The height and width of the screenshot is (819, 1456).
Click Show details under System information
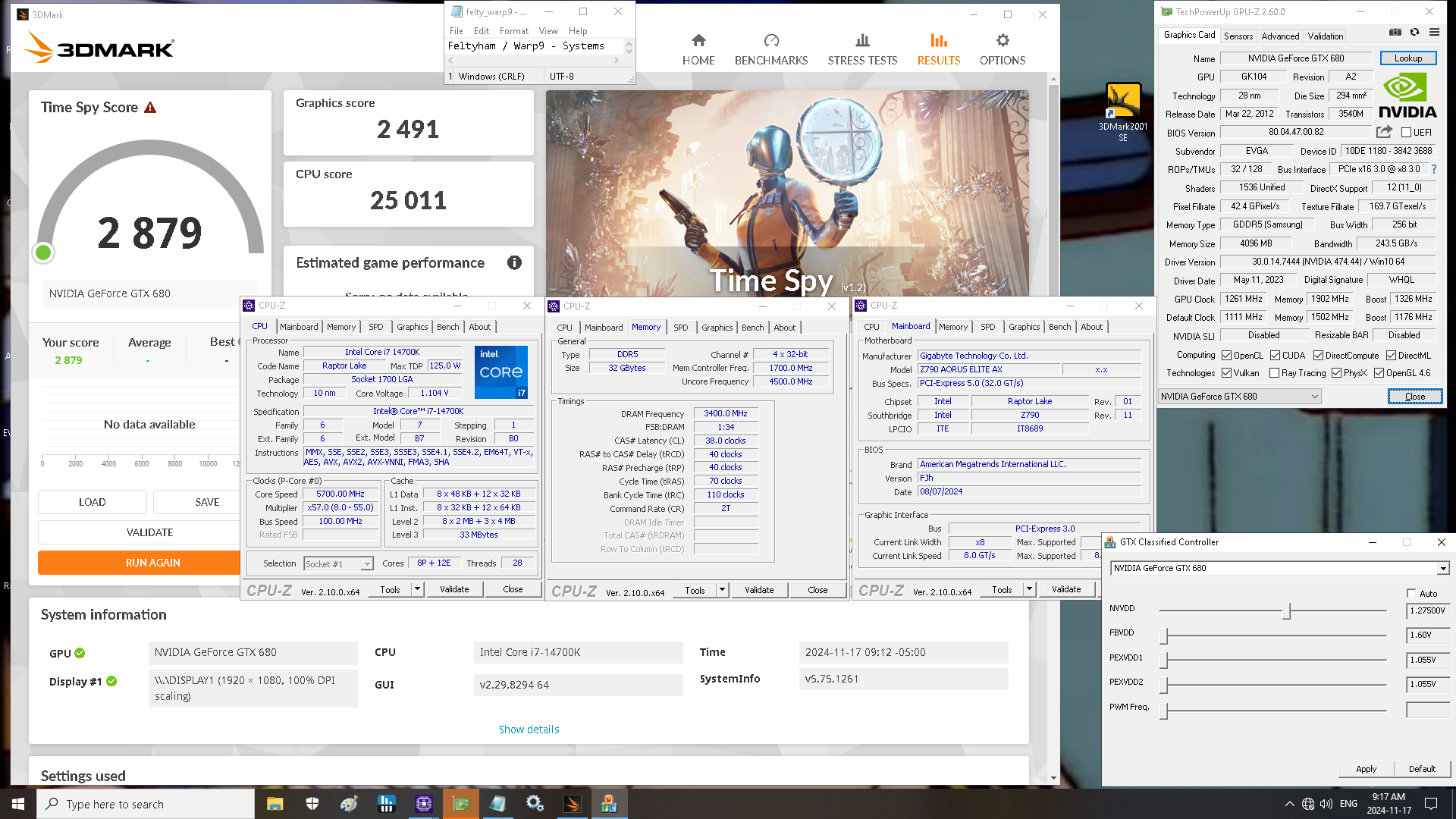coord(529,730)
